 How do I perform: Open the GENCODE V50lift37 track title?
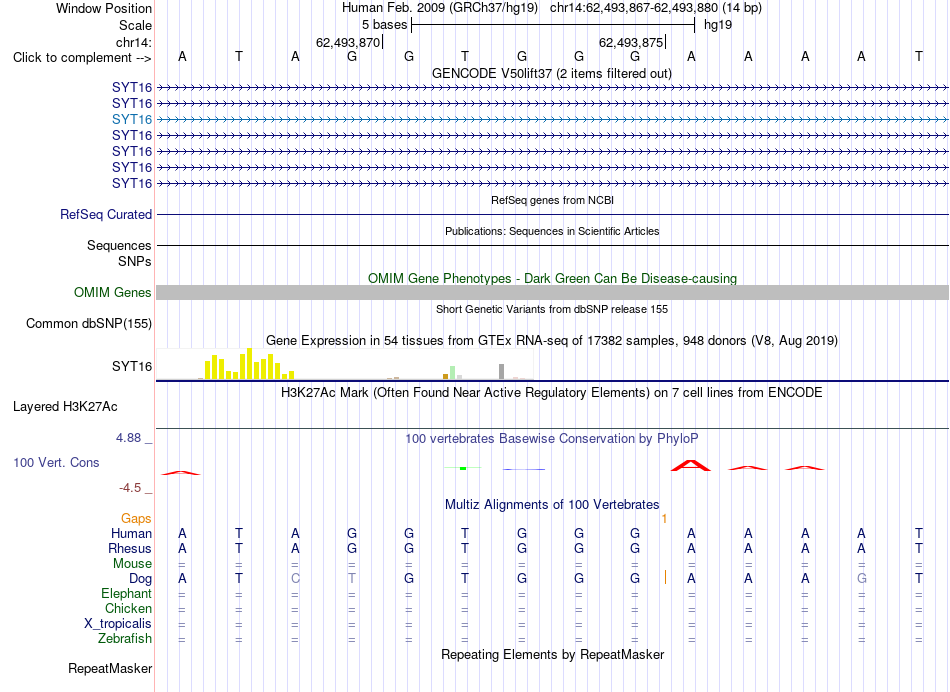[x=552, y=73]
